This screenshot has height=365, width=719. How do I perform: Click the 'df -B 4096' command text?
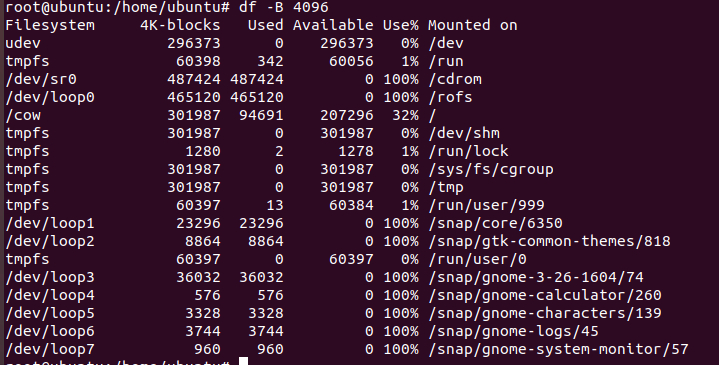[x=283, y=7]
